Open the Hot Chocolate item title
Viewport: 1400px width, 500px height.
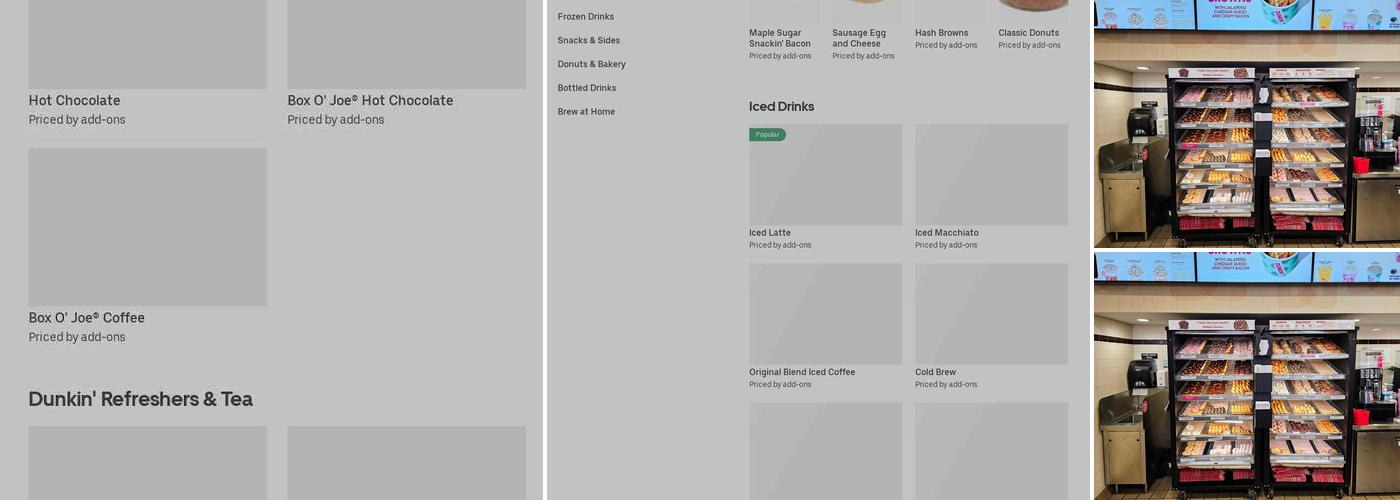[74, 101]
